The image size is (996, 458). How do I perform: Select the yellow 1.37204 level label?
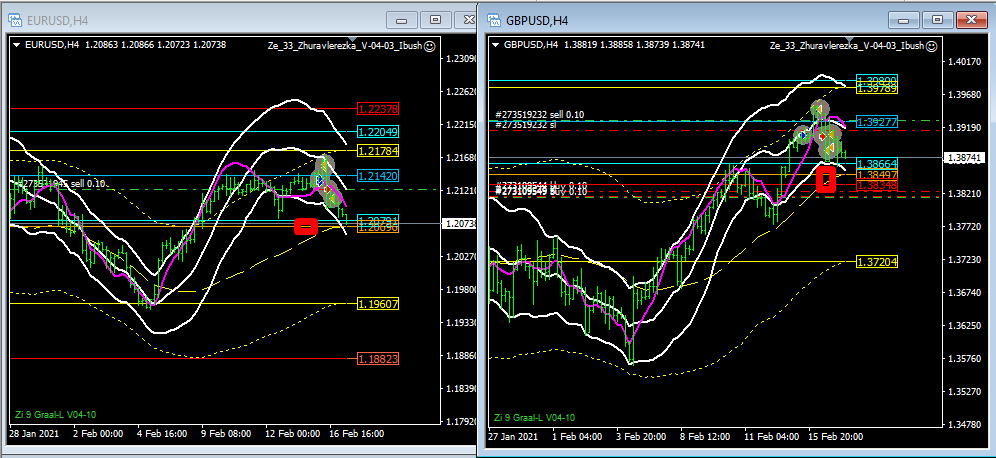pyautogui.click(x=877, y=262)
